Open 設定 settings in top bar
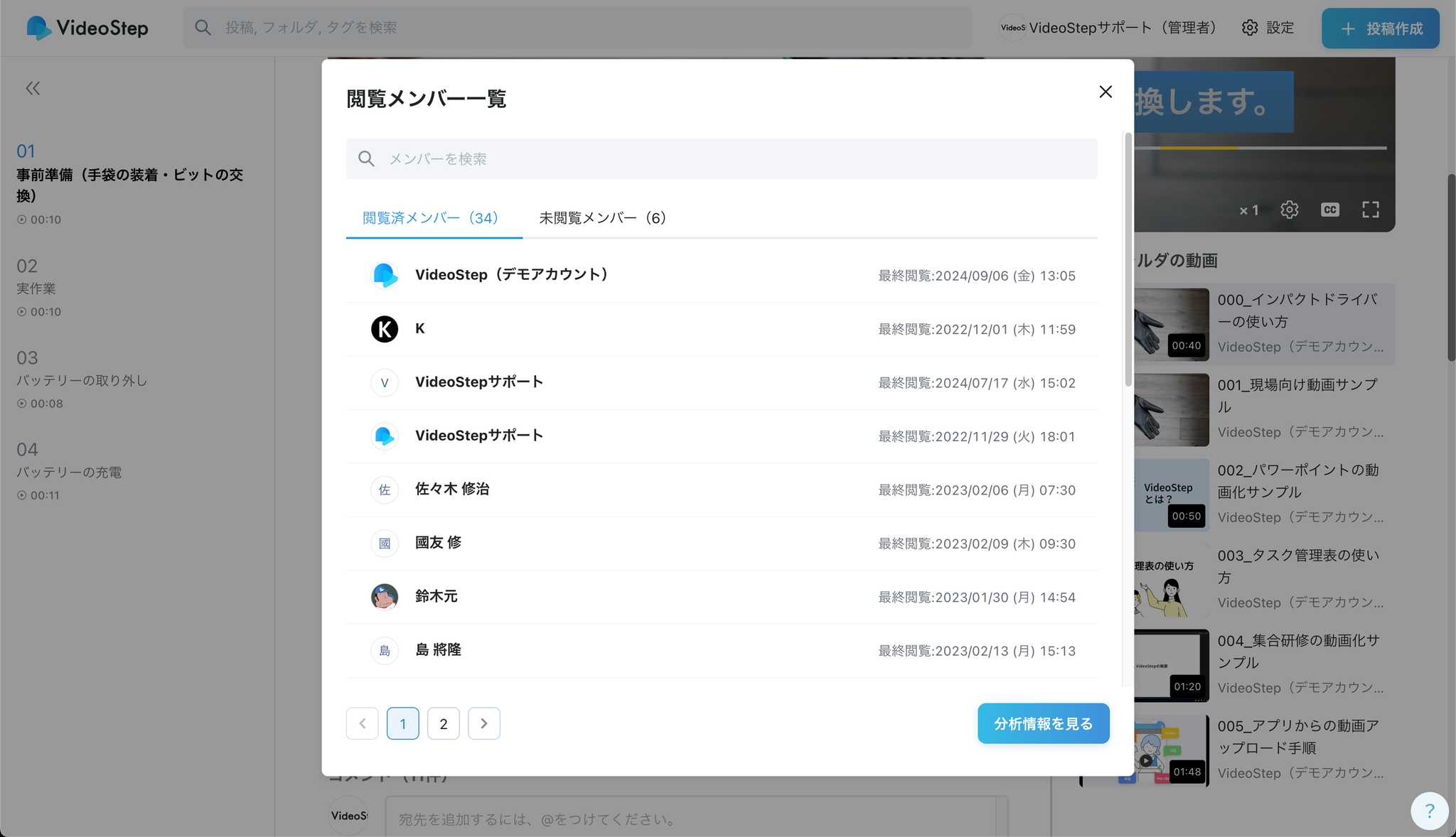The image size is (1456, 837). click(1268, 28)
